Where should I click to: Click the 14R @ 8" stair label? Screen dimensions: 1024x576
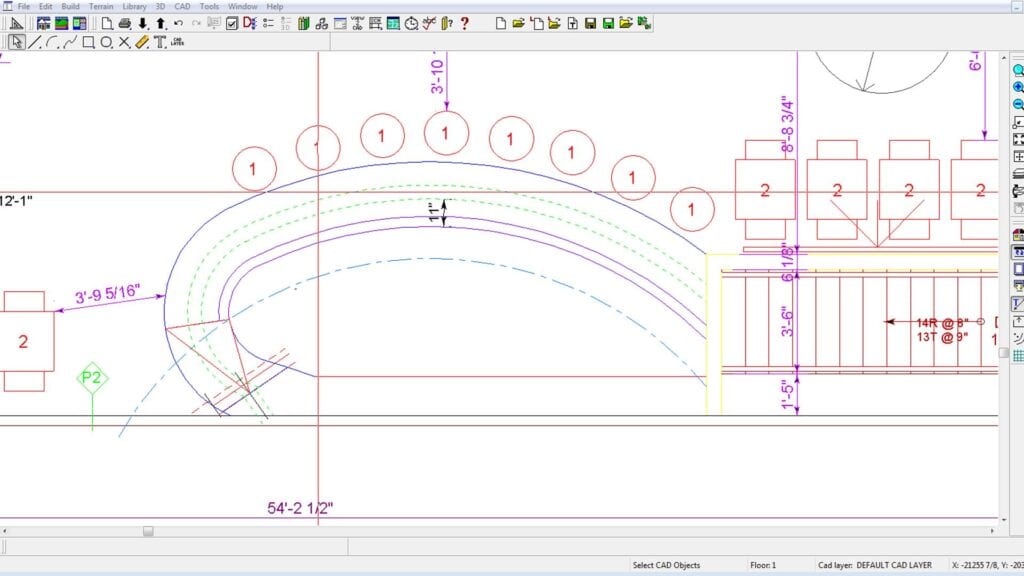coord(940,323)
